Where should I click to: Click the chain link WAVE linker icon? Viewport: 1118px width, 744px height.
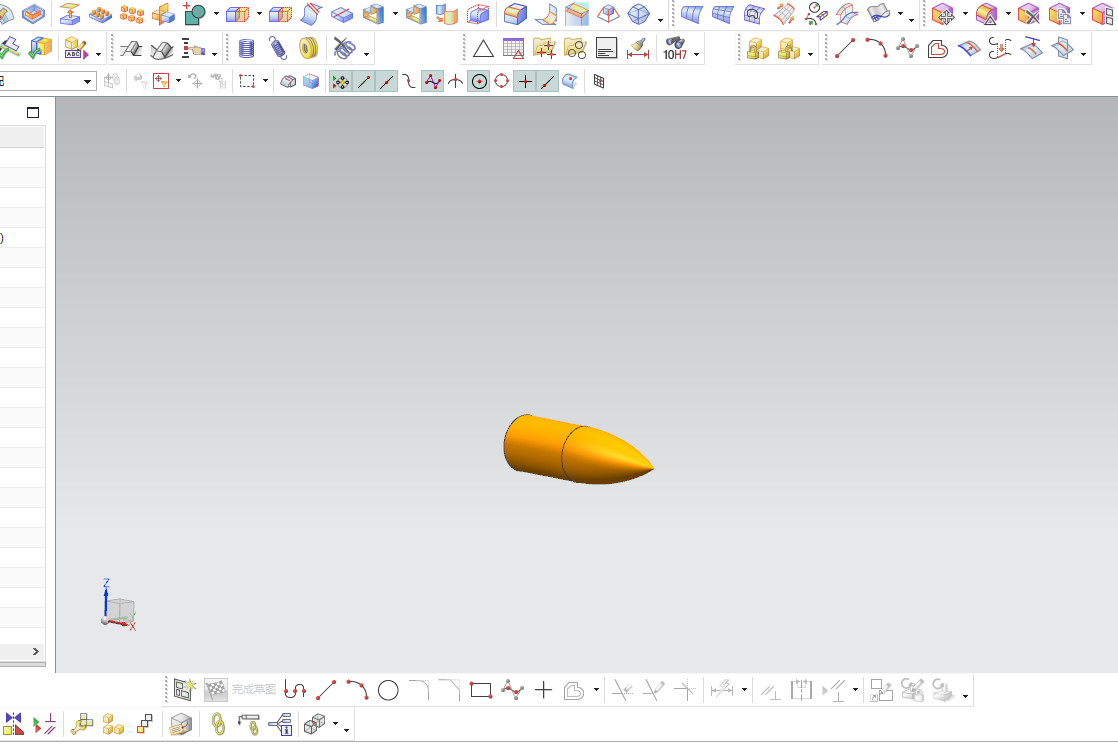tap(218, 724)
